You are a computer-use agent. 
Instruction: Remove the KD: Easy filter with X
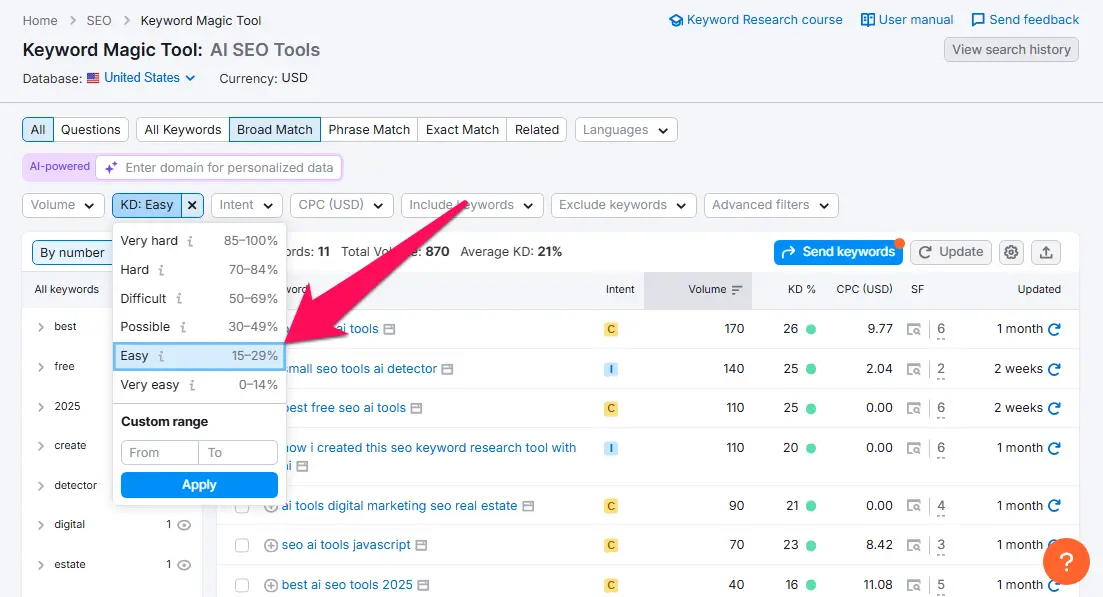pos(193,205)
